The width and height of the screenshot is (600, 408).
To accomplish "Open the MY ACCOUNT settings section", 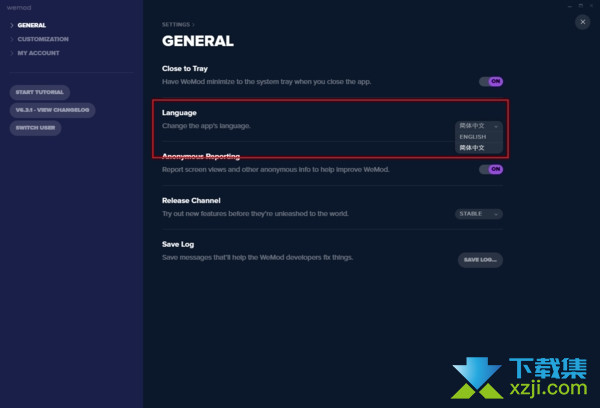I will (x=38, y=53).
